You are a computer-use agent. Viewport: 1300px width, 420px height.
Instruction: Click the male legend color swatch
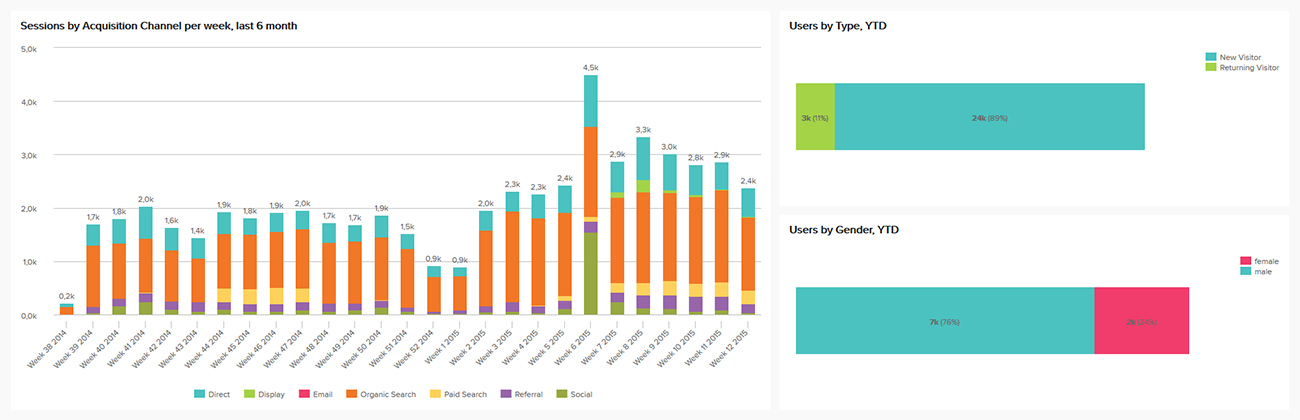tap(1245, 270)
